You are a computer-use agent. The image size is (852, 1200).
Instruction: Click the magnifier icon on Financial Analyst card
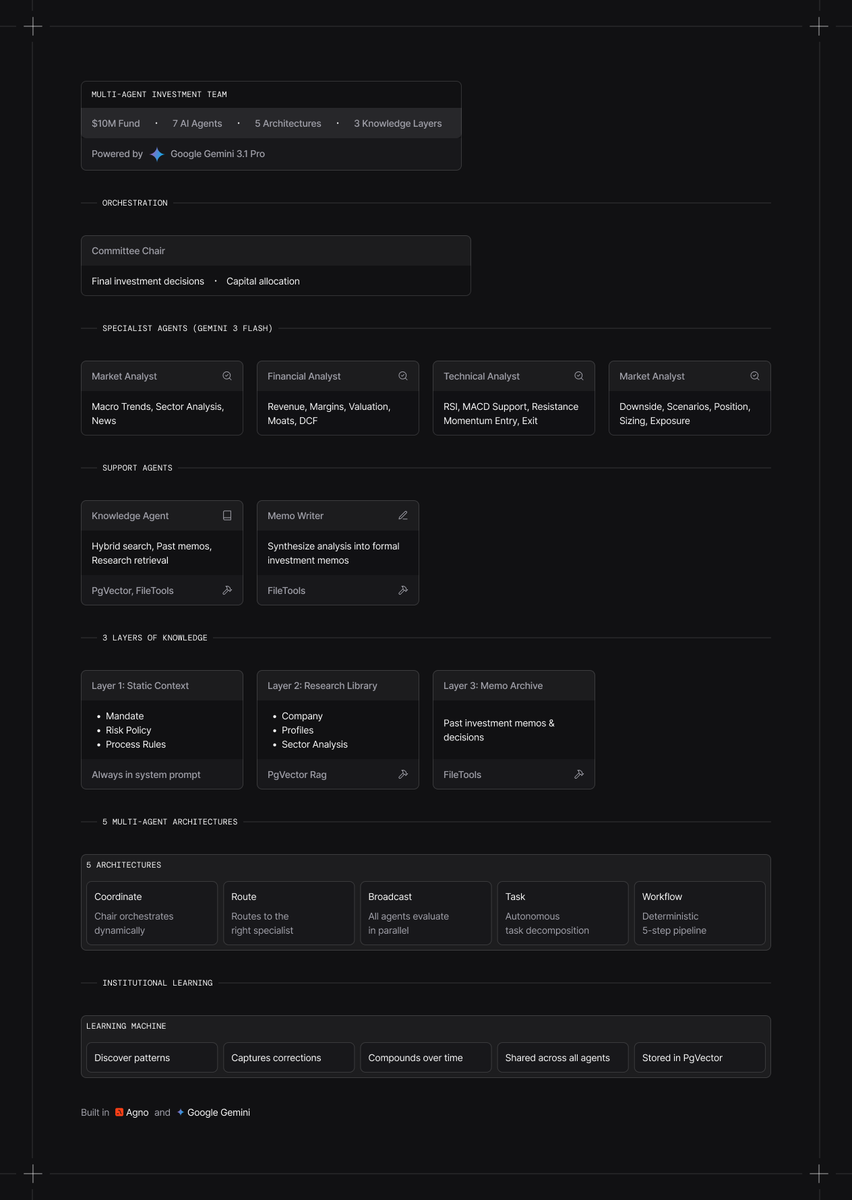403,376
